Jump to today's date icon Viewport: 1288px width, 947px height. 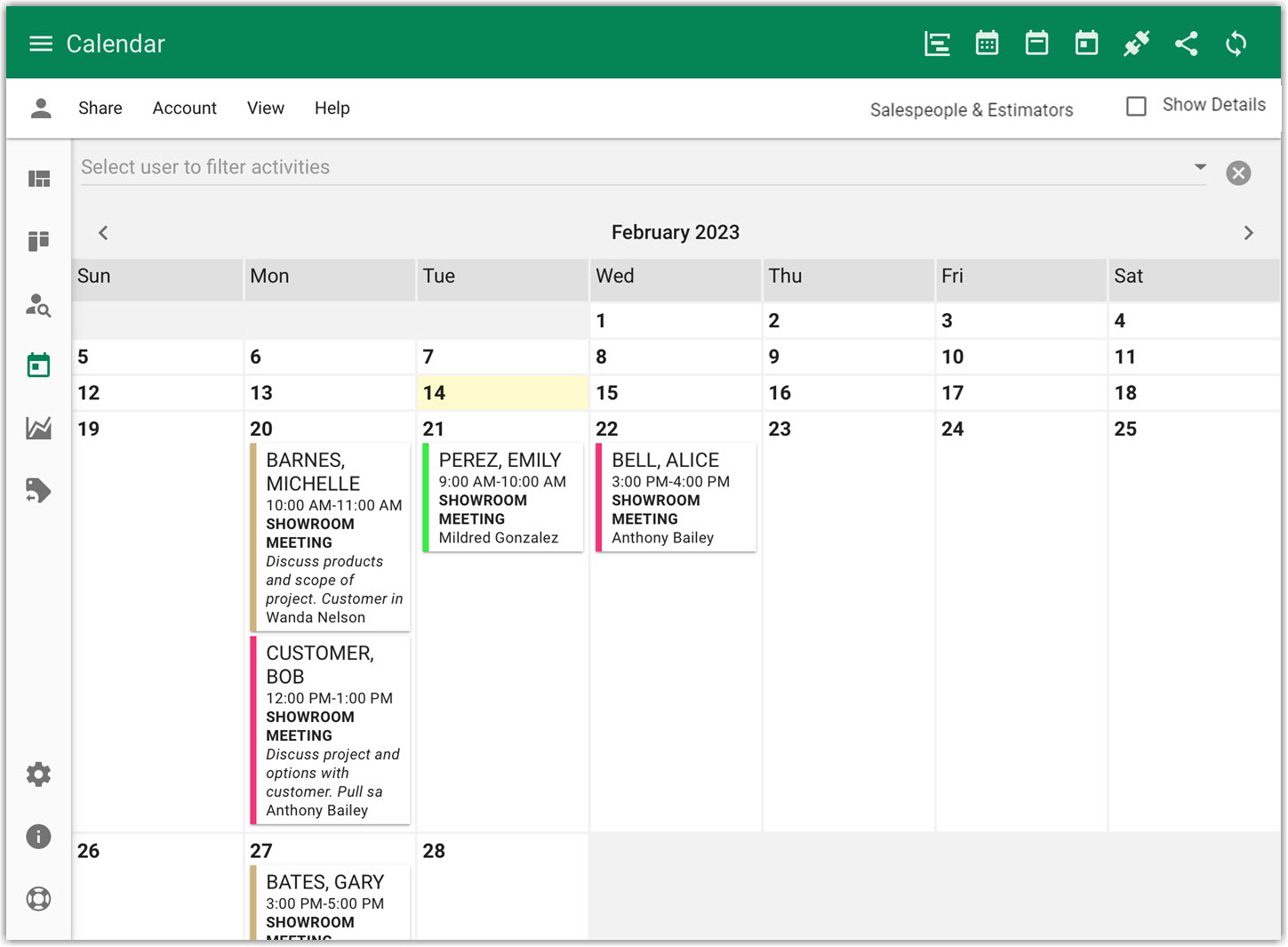click(1086, 44)
